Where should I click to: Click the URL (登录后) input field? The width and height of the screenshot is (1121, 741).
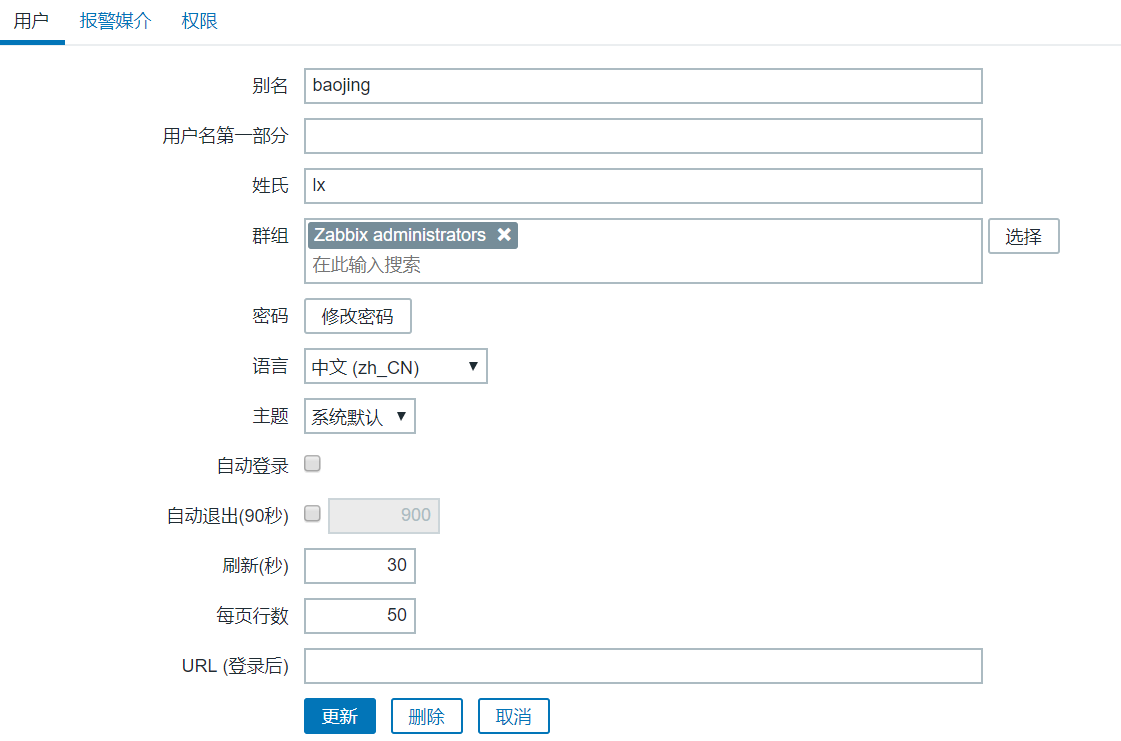click(x=642, y=666)
